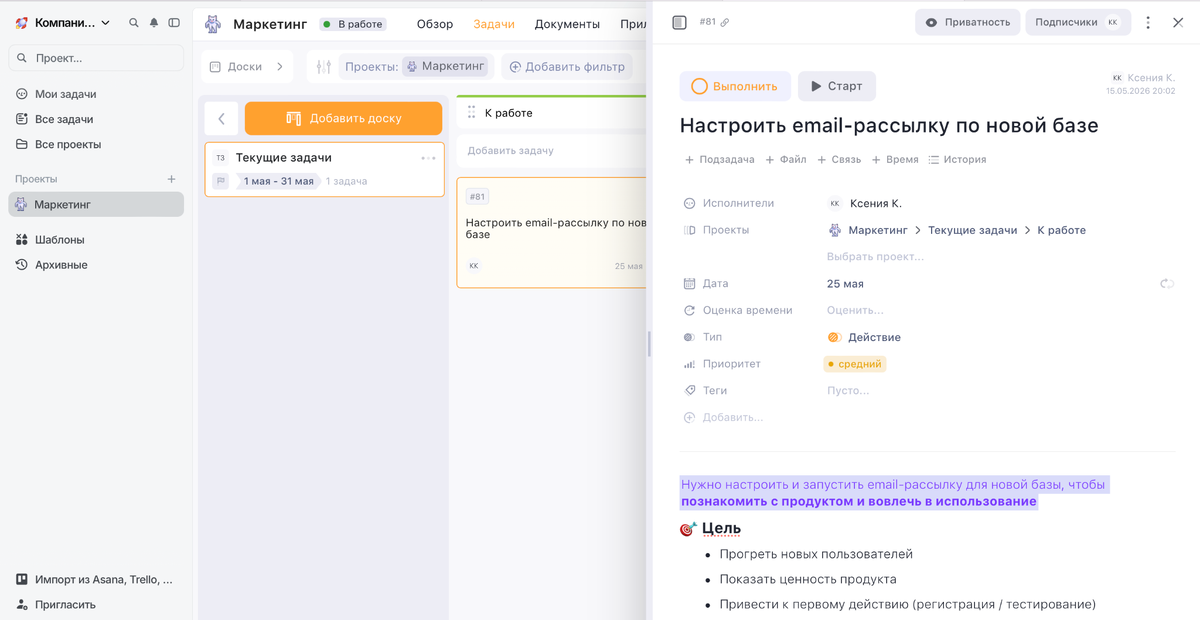Grab the К работе column handle icon
Viewport: 1200px width, 620px height.
pos(472,113)
